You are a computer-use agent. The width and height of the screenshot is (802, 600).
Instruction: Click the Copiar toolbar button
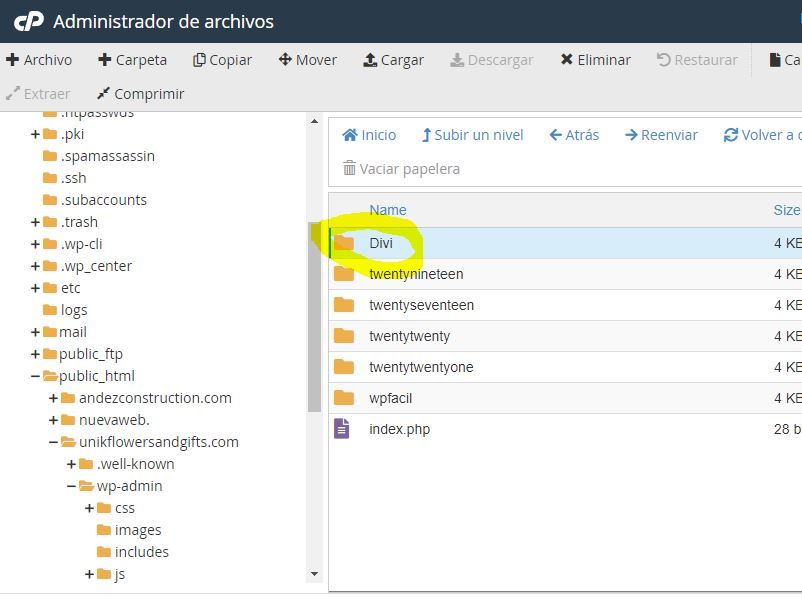(222, 60)
